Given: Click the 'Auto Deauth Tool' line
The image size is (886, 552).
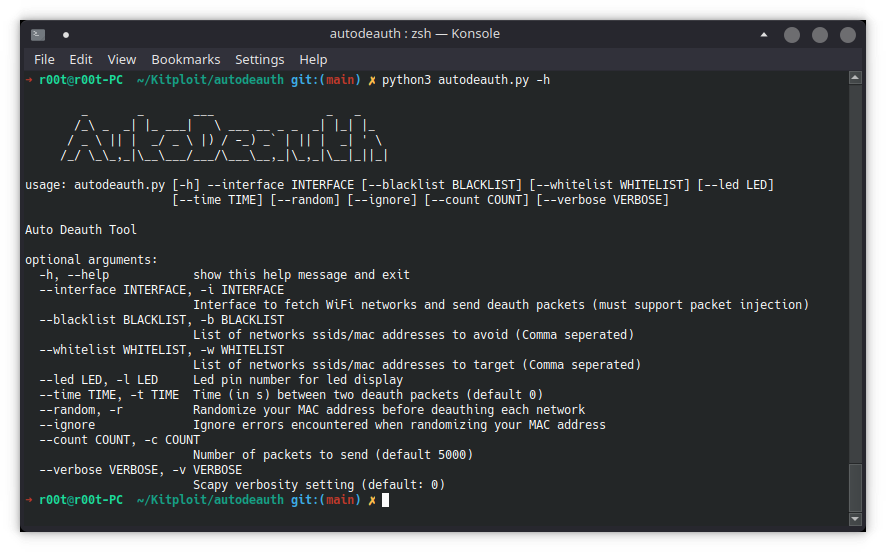Looking at the screenshot, I should click(x=81, y=230).
